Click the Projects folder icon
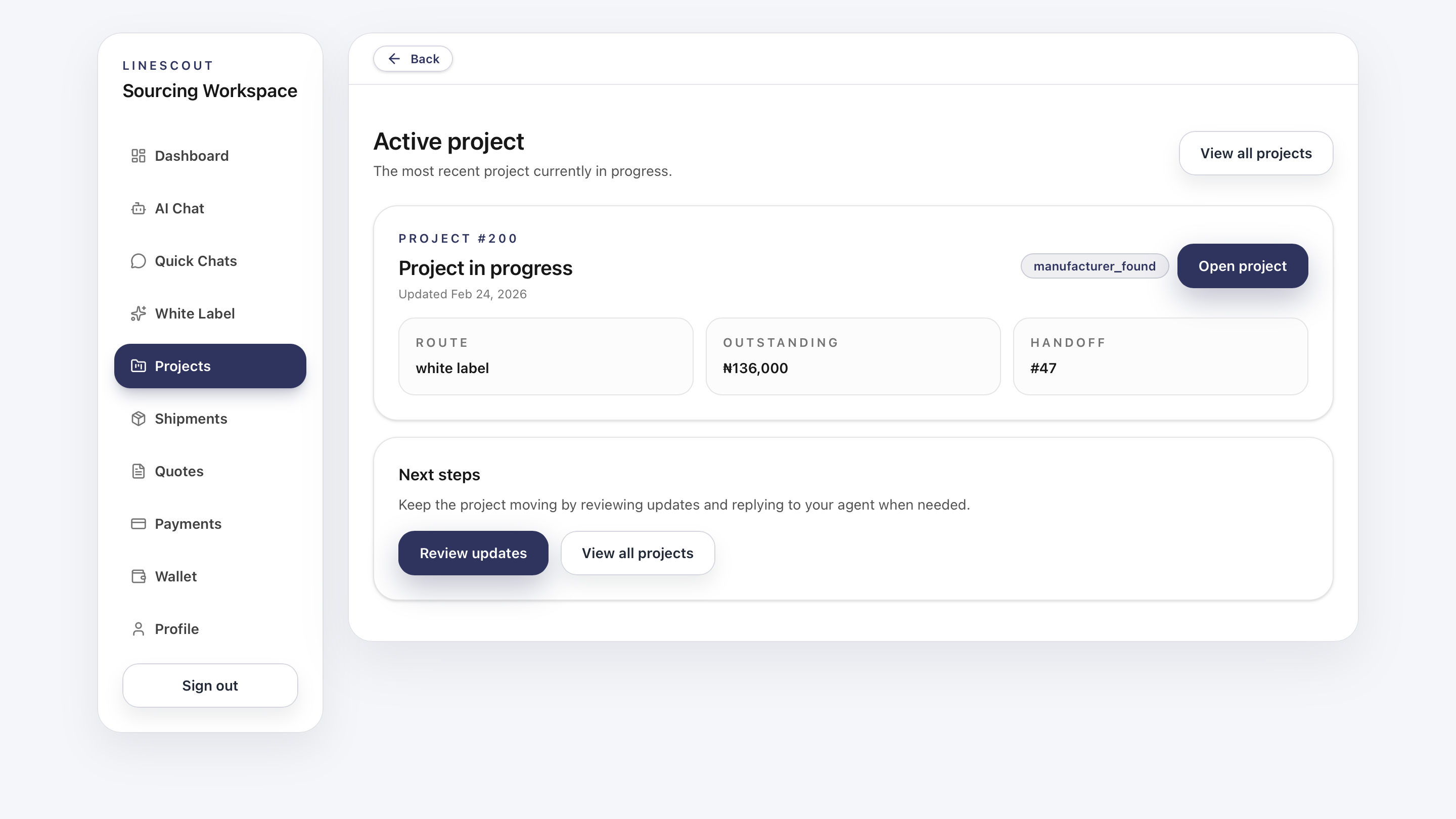 pyautogui.click(x=139, y=366)
